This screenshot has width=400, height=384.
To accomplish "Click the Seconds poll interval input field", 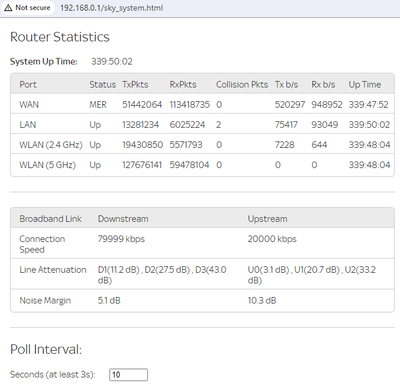I will point(128,375).
